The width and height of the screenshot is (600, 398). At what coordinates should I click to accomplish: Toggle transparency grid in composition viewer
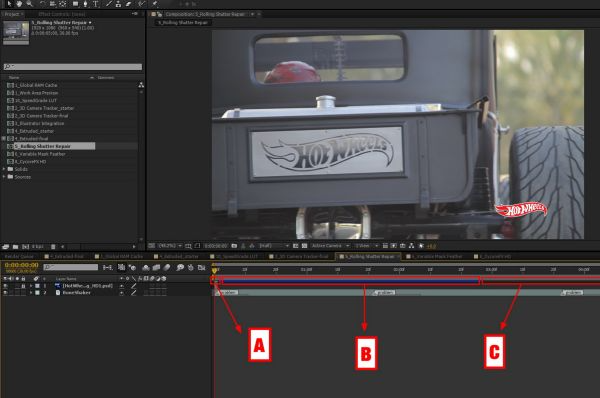click(305, 246)
